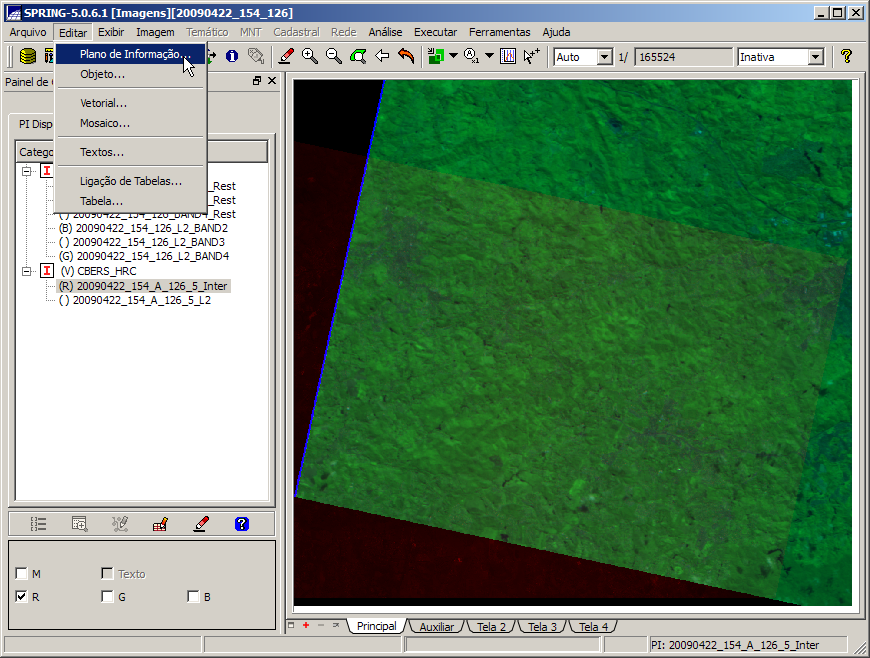Screen dimensions: 870x658
Task: Open the Auto scale dropdown
Action: point(604,57)
